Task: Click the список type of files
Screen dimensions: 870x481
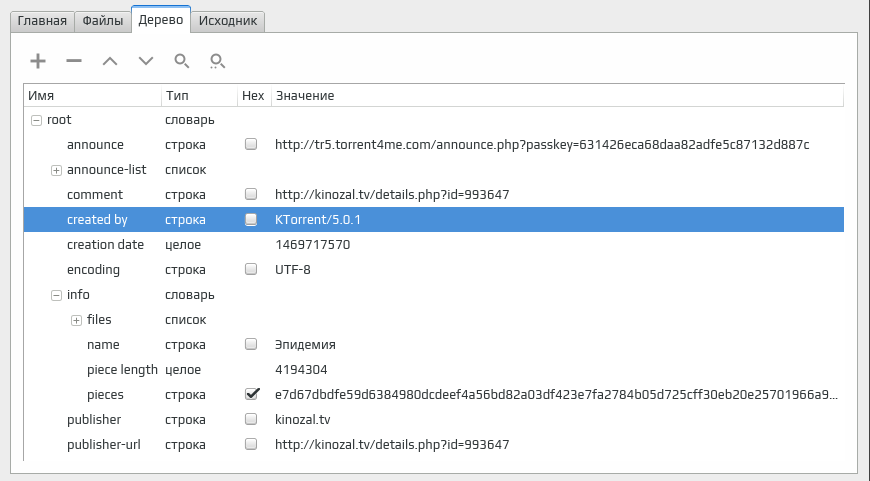Action: [186, 320]
